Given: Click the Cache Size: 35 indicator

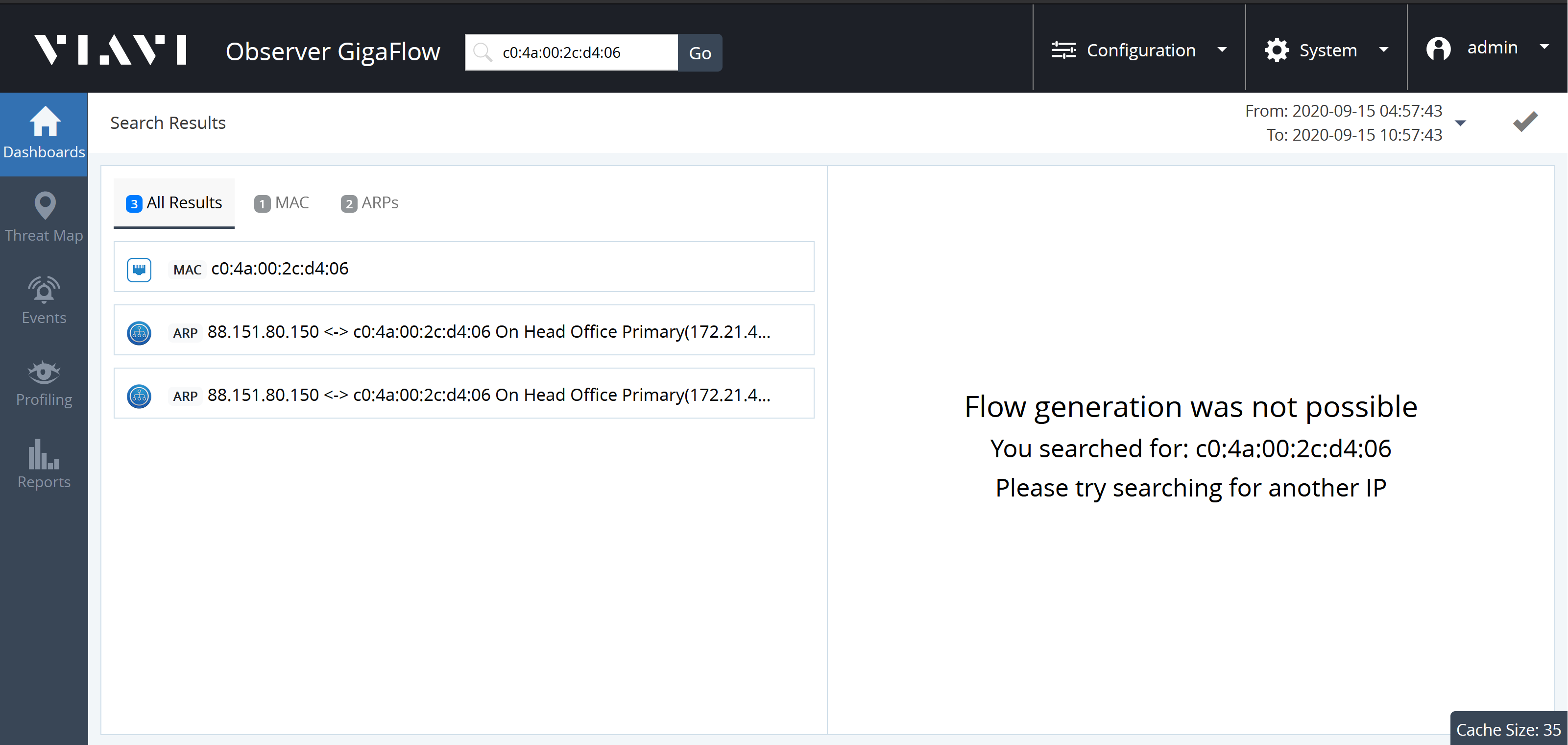Looking at the screenshot, I should click(1508, 729).
